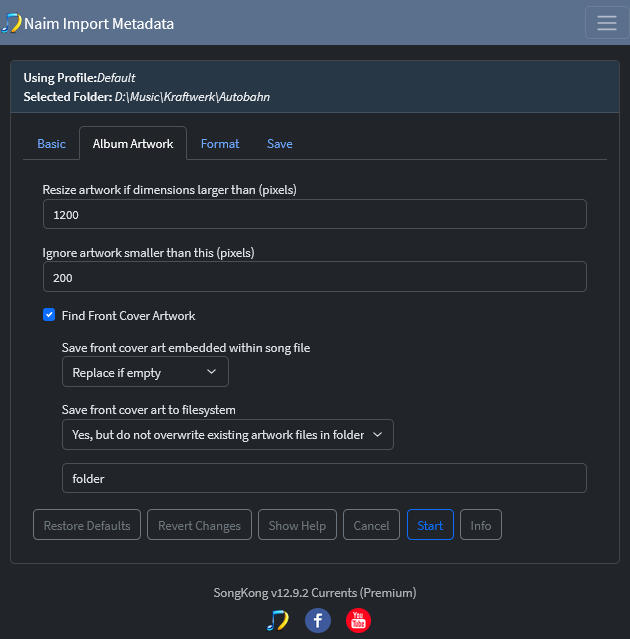Select the Album Artwork tab
Screen dimensions: 630x639
(133, 143)
